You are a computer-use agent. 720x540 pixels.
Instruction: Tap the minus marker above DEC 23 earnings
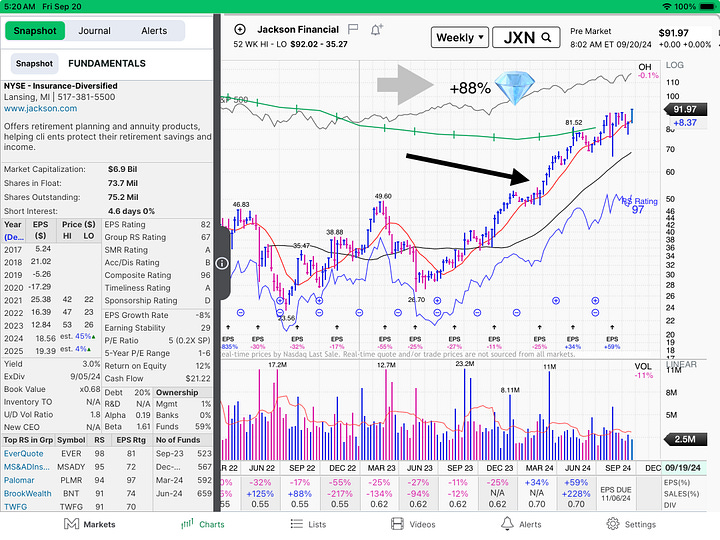517,313
